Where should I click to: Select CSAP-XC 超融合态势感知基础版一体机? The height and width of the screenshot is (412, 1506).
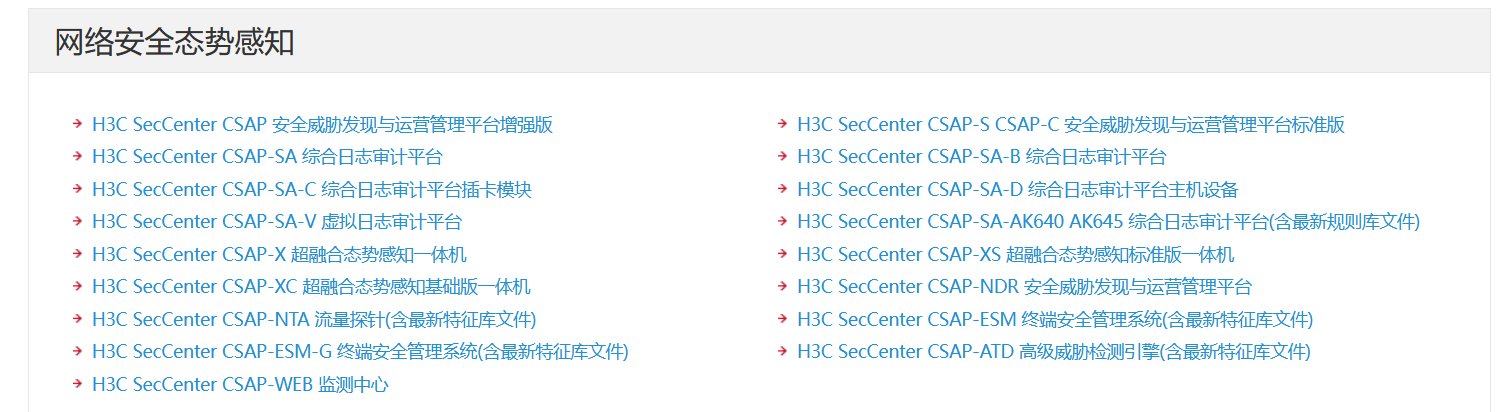pyautogui.click(x=310, y=287)
